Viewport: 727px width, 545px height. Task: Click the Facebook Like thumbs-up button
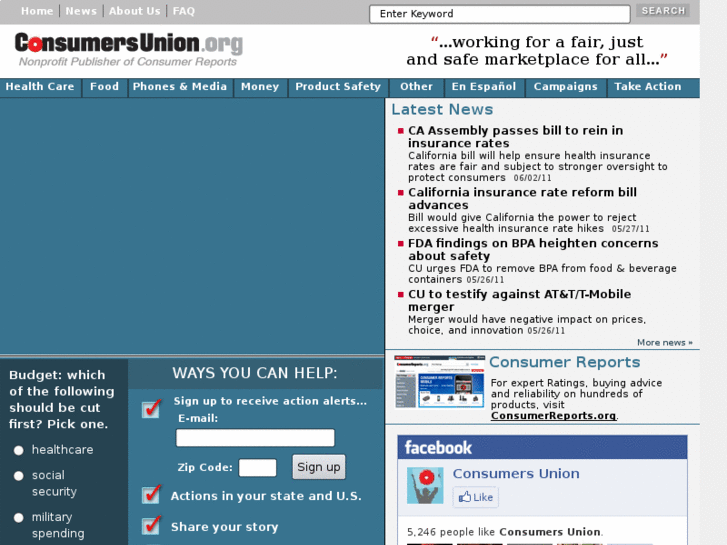[x=475, y=497]
